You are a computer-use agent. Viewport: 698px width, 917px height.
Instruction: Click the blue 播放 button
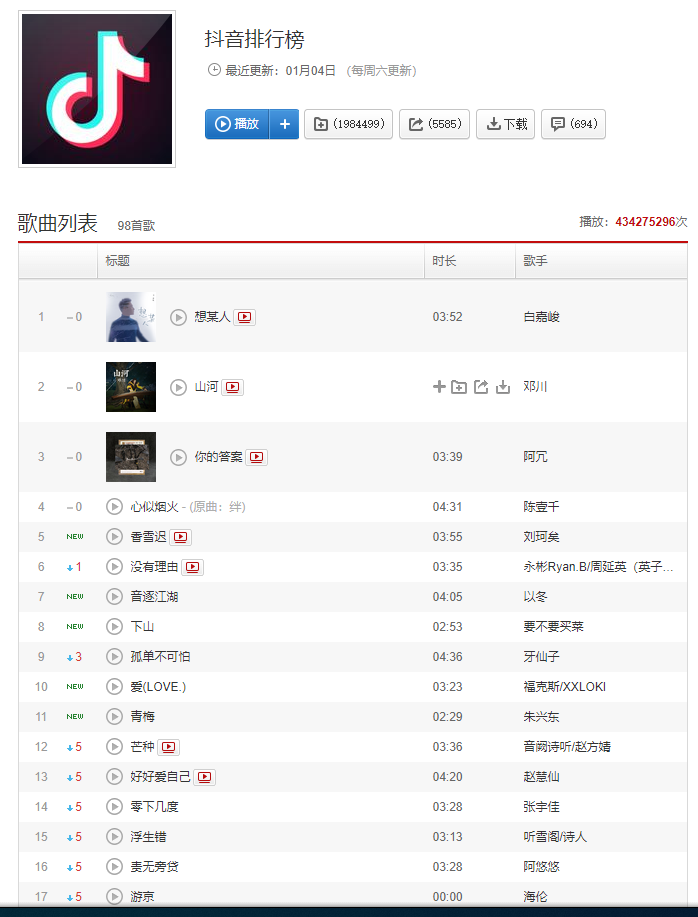click(x=237, y=124)
